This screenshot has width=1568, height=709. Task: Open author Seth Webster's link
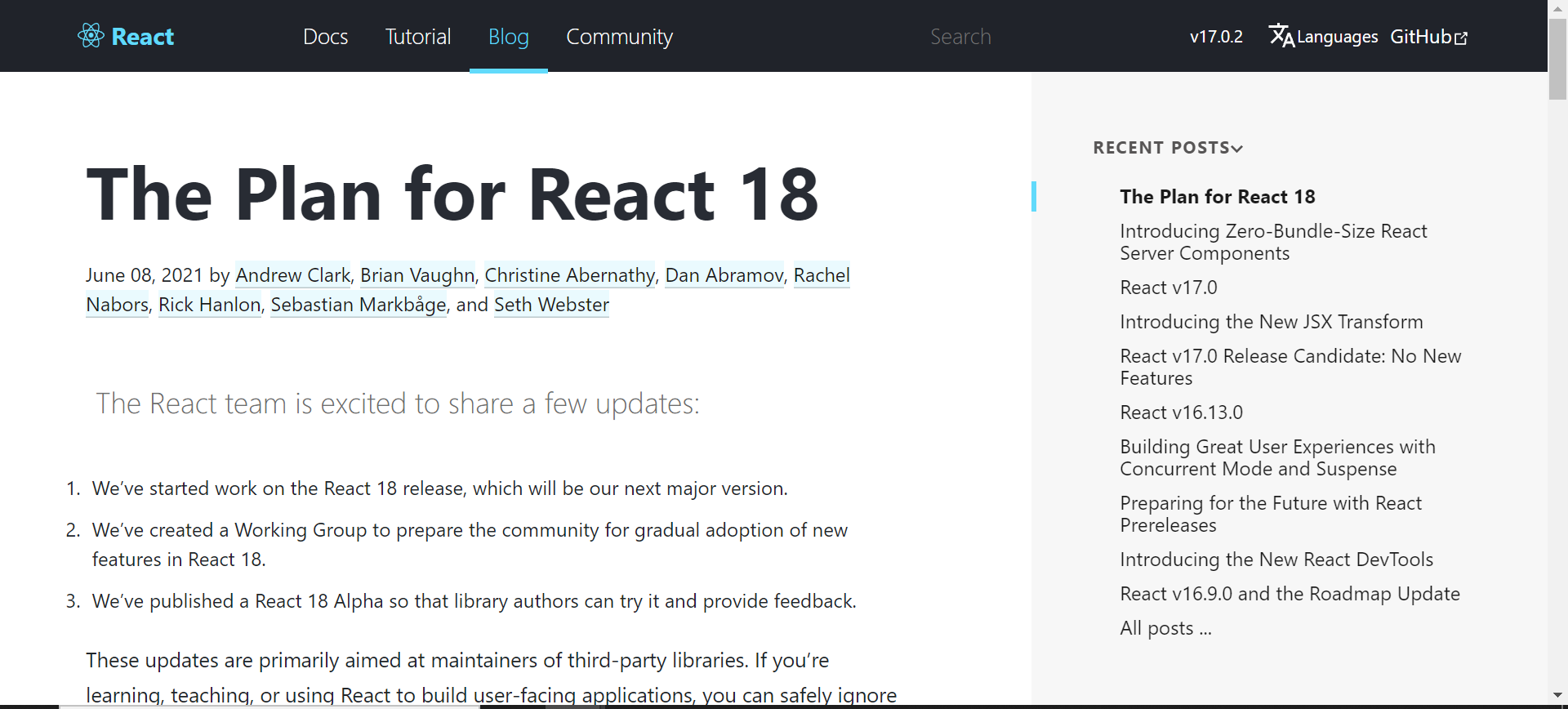coord(551,305)
